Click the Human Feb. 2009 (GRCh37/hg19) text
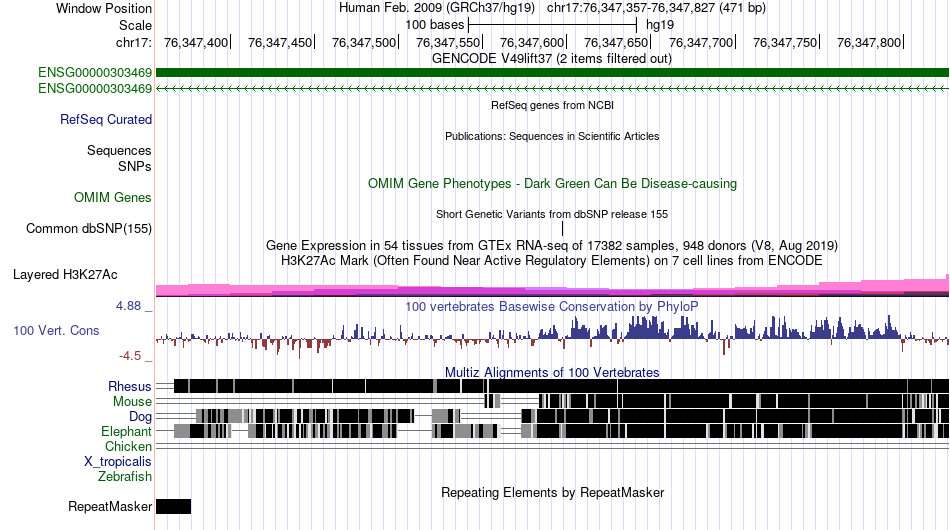Screen dimensions: 950x530 pyautogui.click(x=437, y=8)
